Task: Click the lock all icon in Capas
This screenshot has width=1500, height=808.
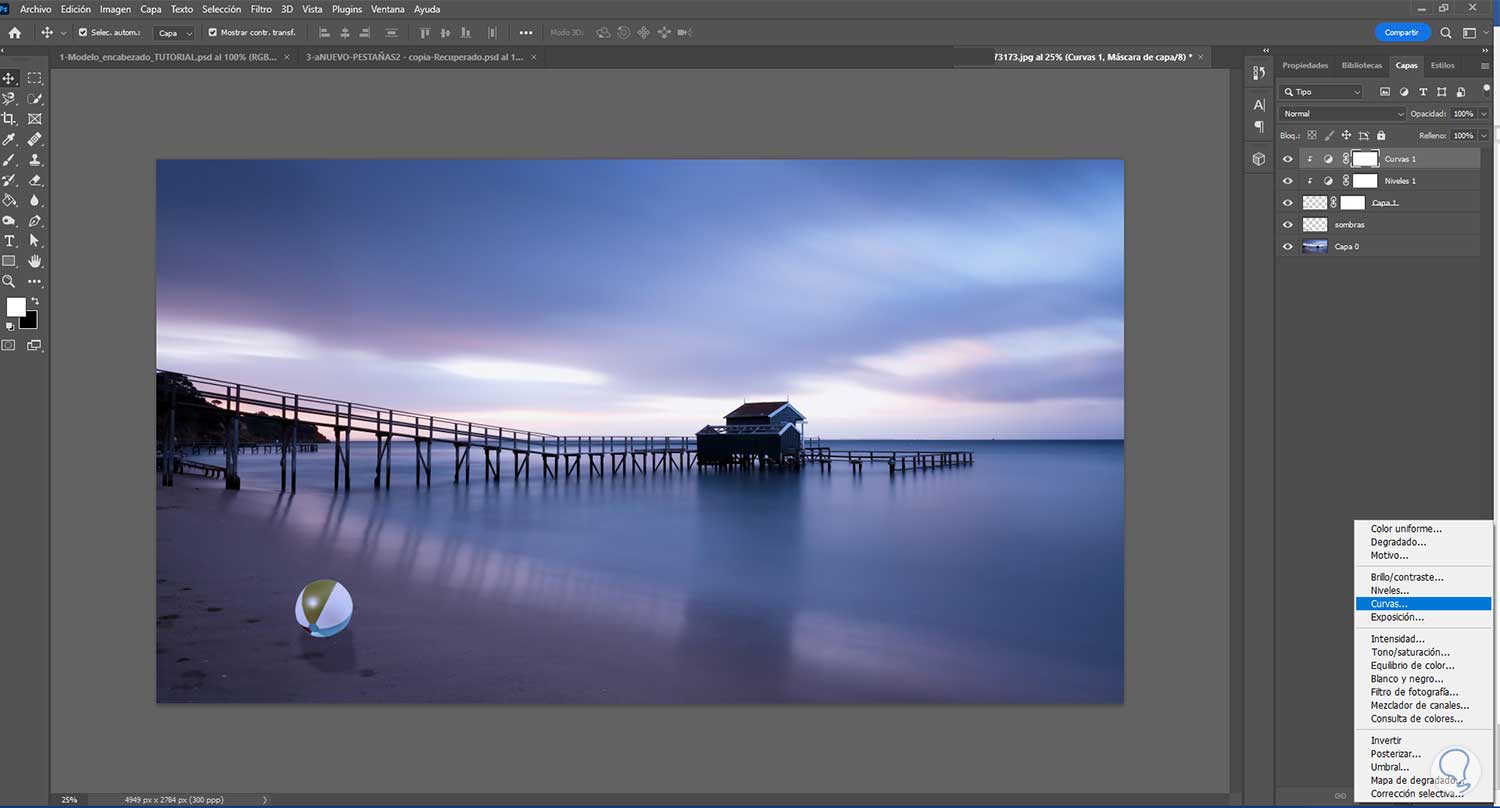Action: pos(1381,135)
